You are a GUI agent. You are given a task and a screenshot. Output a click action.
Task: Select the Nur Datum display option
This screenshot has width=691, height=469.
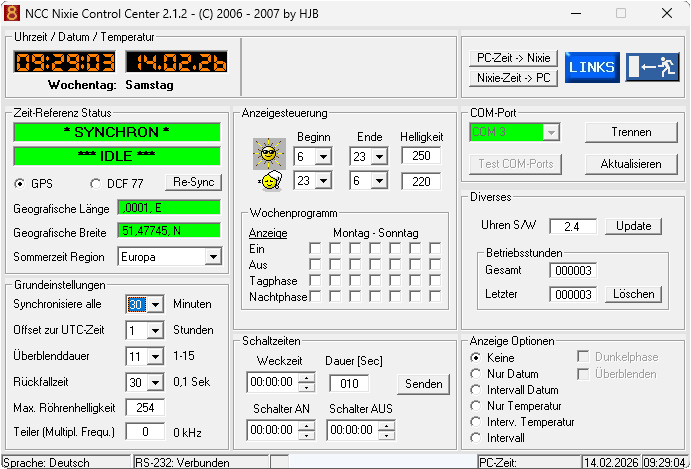click(x=476, y=374)
